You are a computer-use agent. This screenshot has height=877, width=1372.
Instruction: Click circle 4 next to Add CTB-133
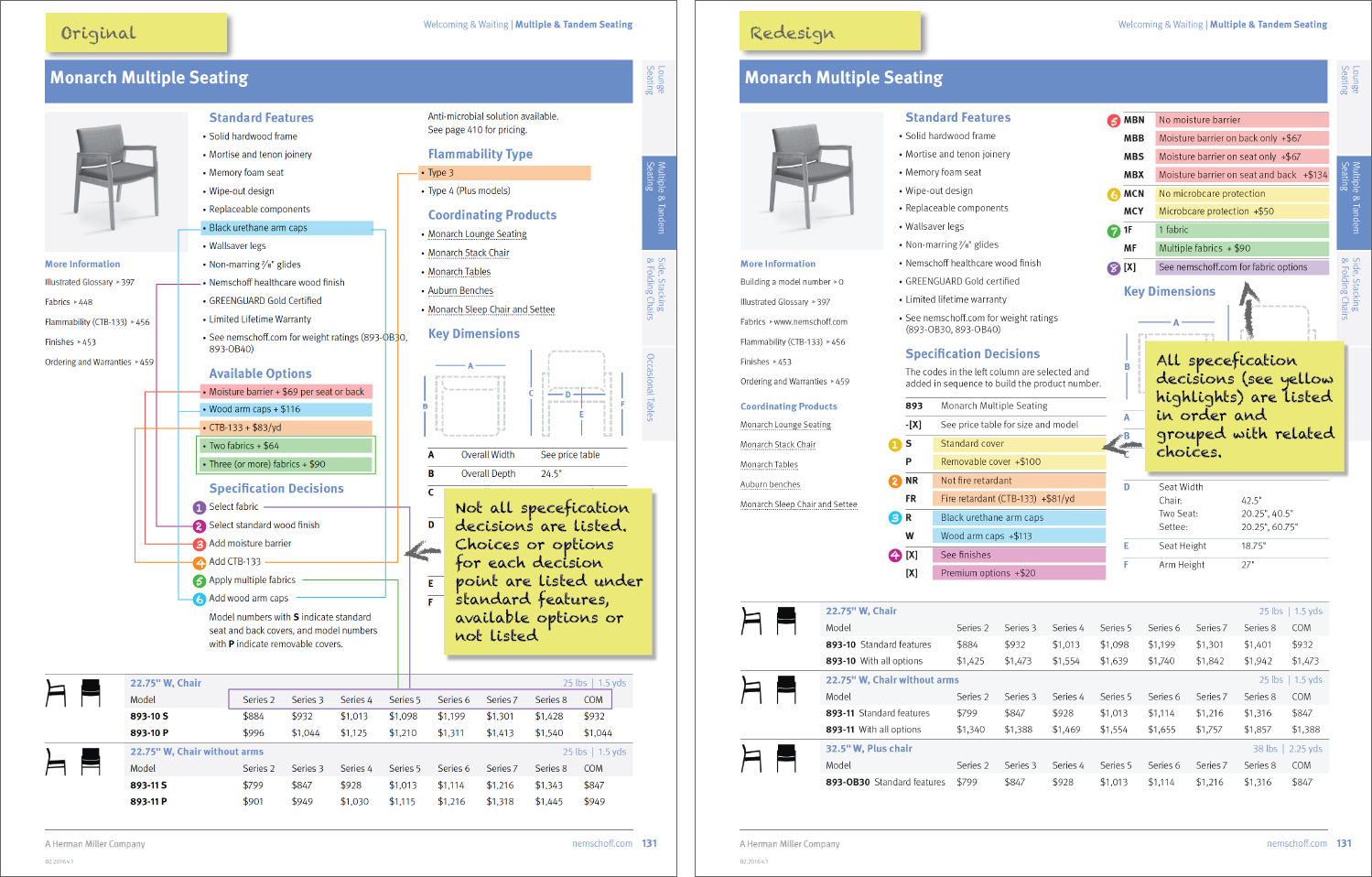[199, 562]
